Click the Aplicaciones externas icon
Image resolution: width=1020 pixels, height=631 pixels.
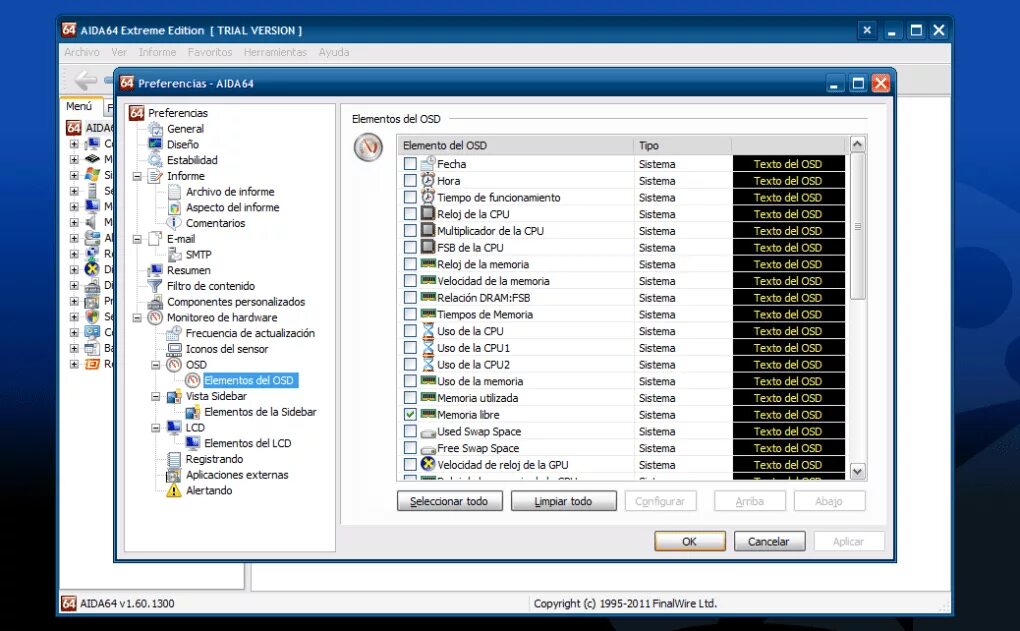[174, 475]
